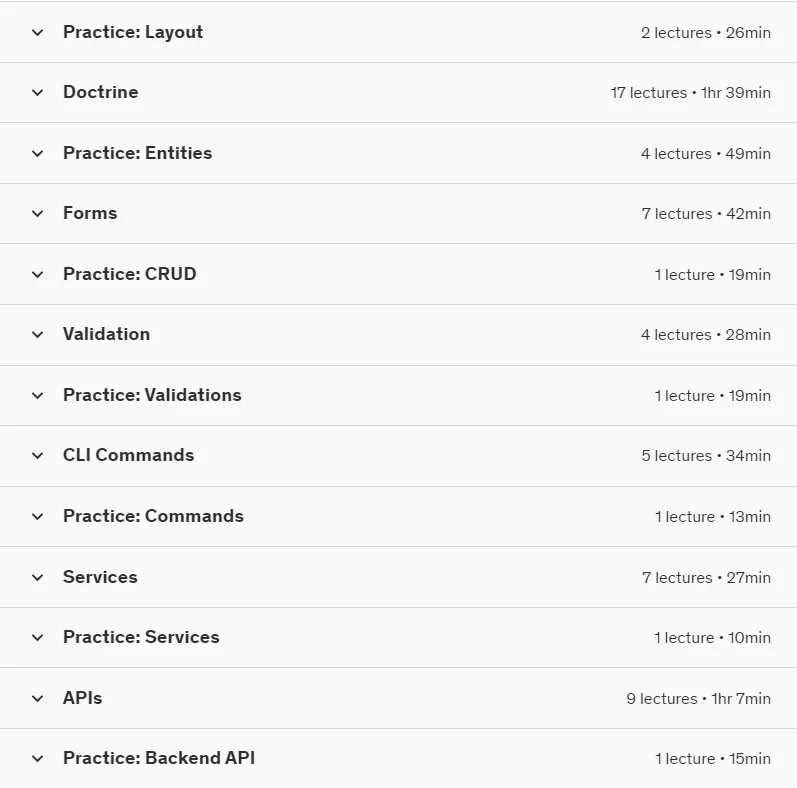797x788 pixels.
Task: Click the '9 lectures • 1hr 7min' label
Action: click(x=698, y=699)
